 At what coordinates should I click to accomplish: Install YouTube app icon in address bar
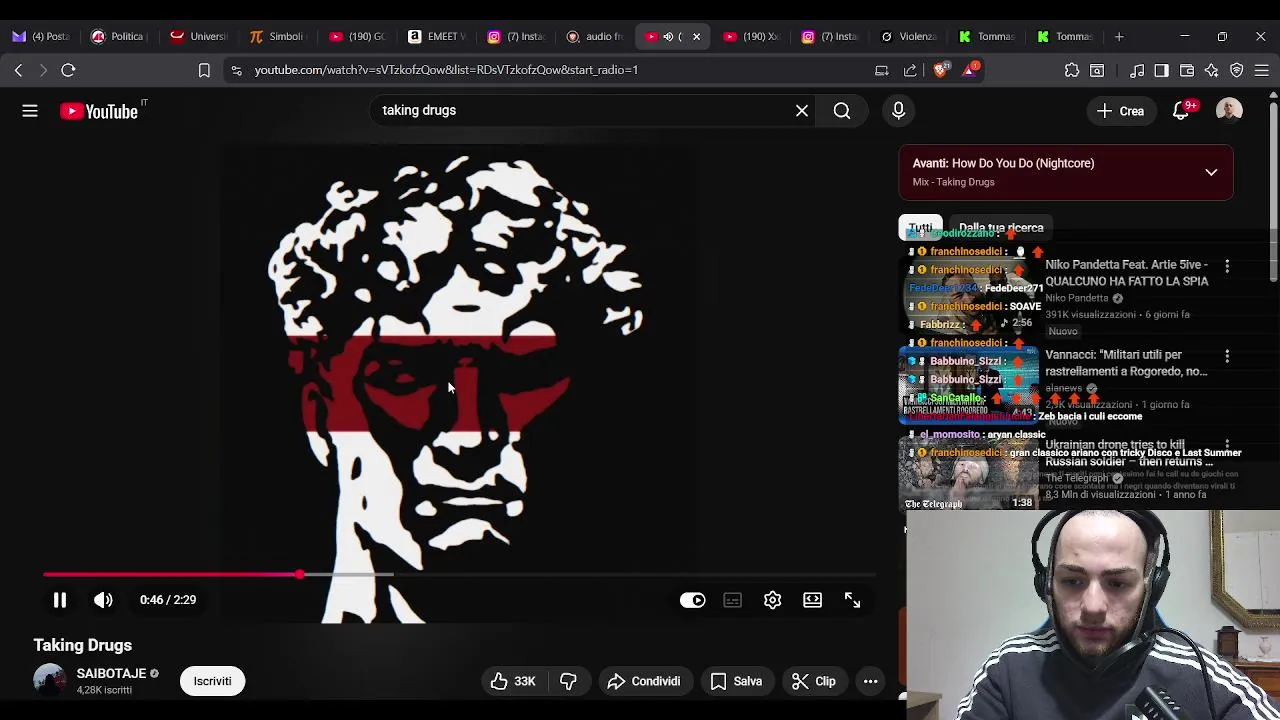(x=882, y=70)
